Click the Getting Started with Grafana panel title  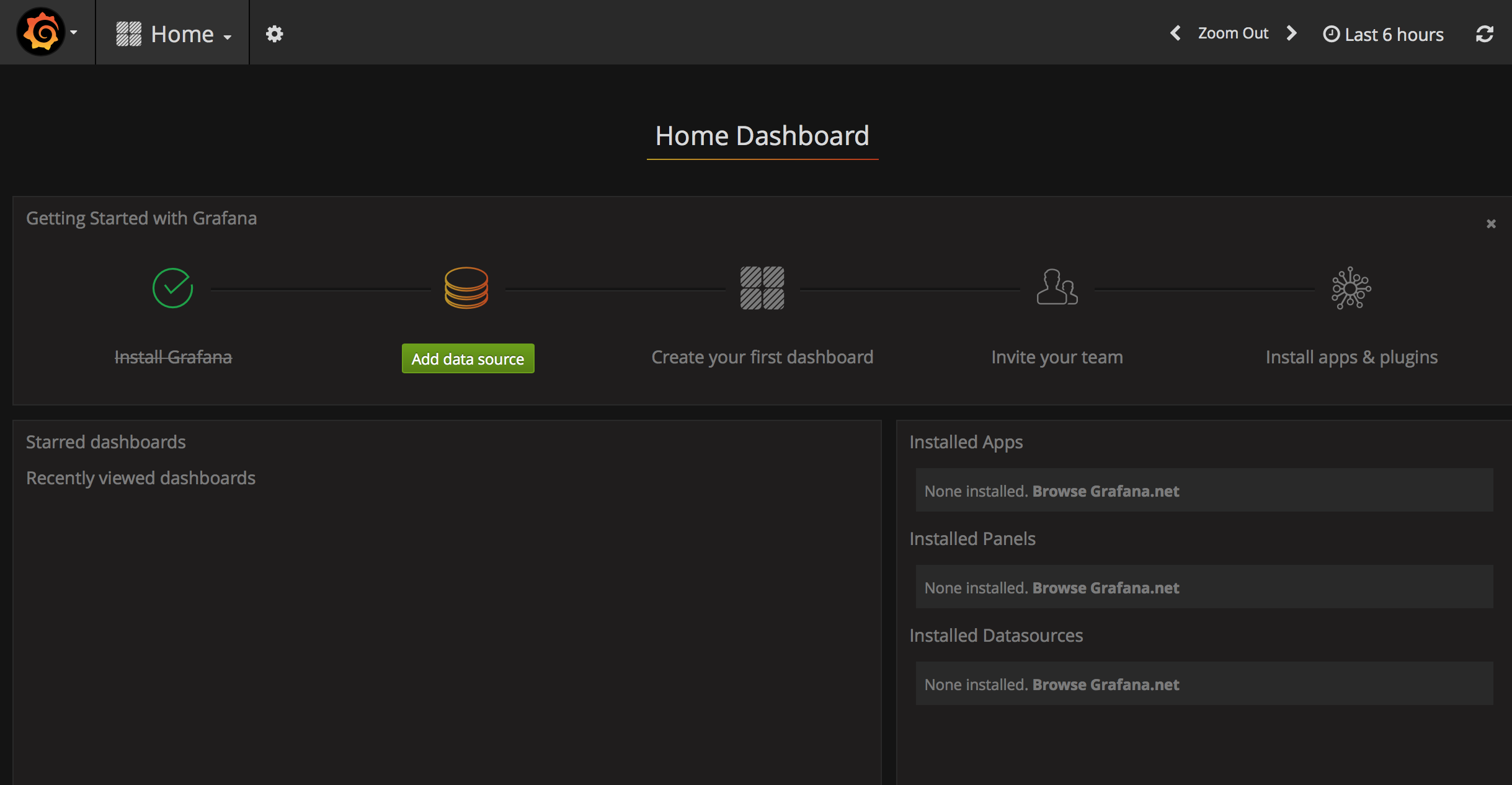coord(141,218)
